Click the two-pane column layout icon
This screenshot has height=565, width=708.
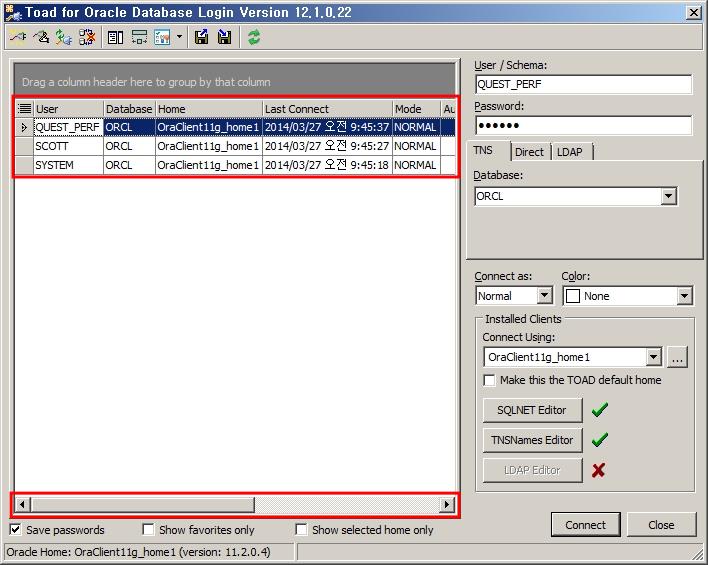tap(115, 37)
